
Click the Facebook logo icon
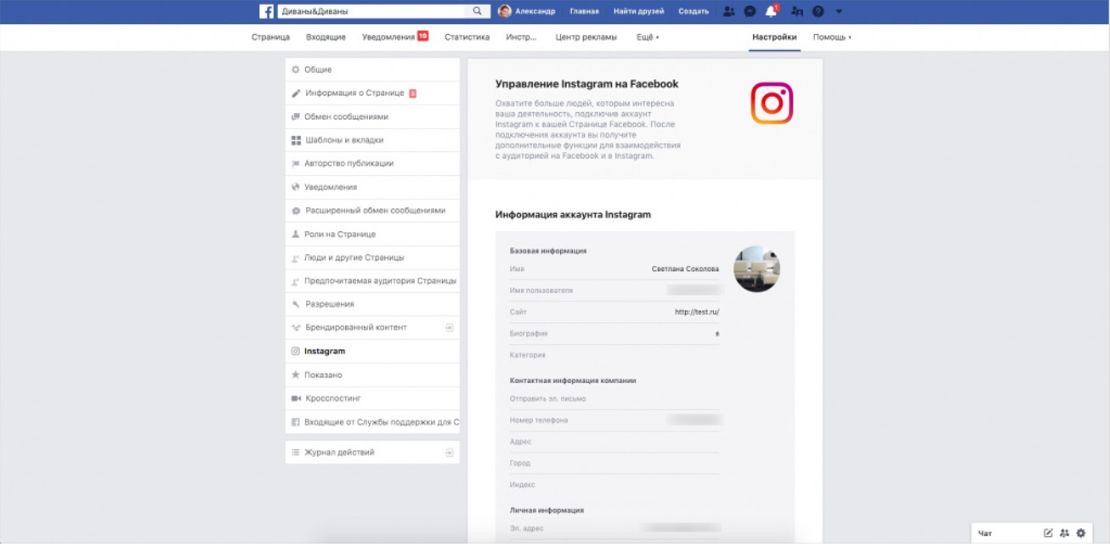(266, 11)
